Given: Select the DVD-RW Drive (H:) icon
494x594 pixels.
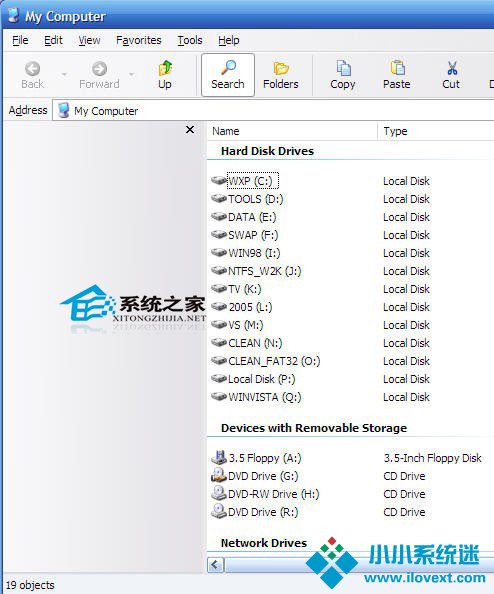Looking at the screenshot, I should (x=219, y=493).
